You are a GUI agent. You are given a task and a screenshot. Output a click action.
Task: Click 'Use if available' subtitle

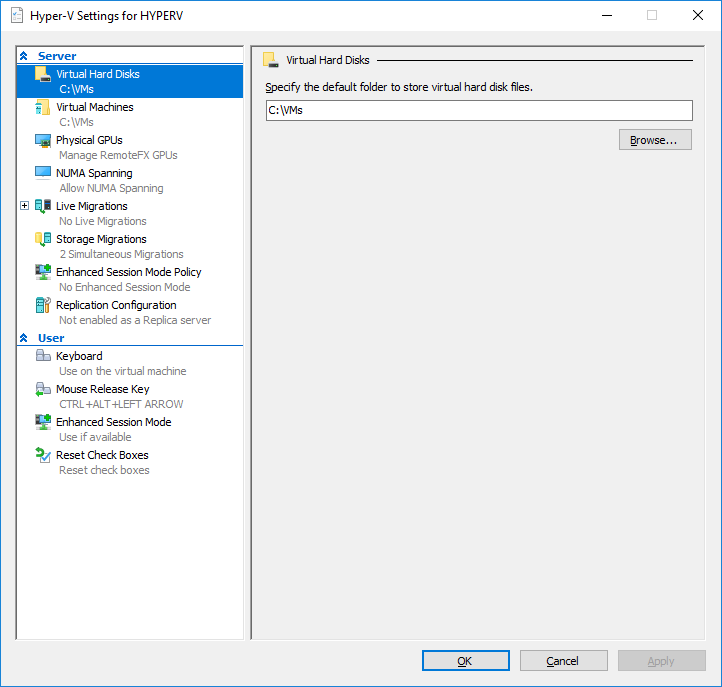point(95,437)
